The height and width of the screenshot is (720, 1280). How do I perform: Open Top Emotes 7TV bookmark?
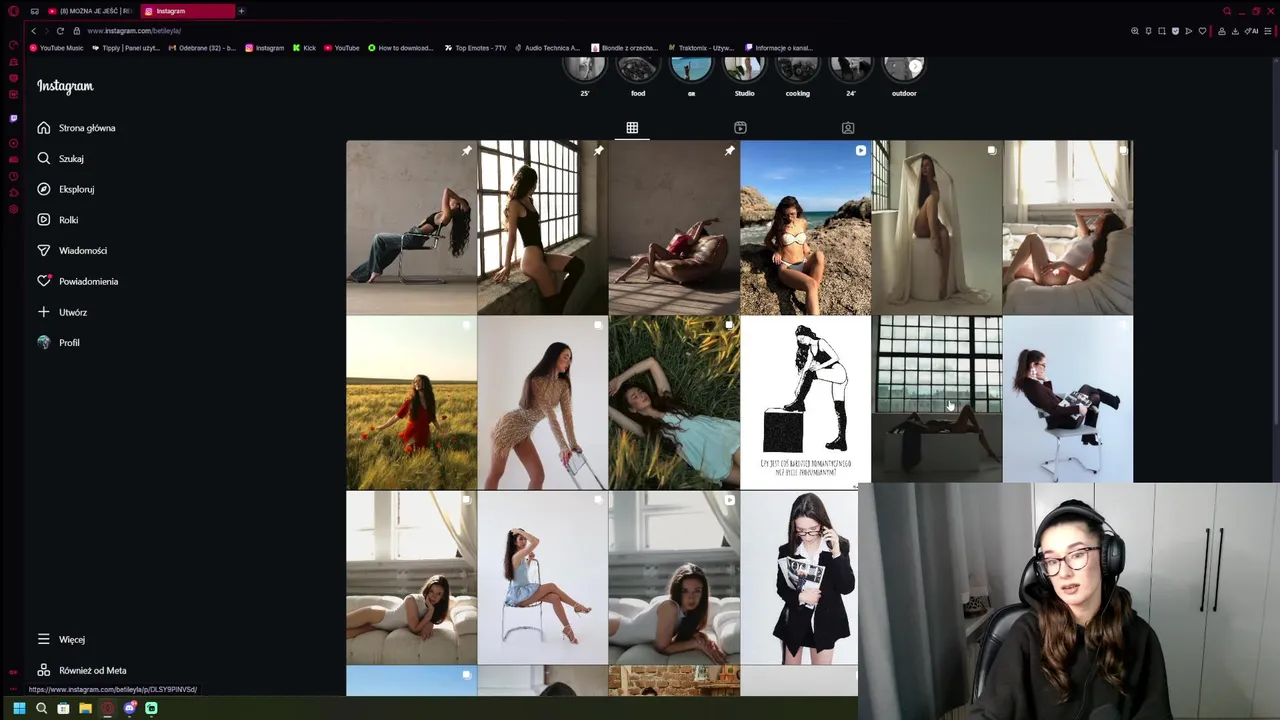point(476,48)
